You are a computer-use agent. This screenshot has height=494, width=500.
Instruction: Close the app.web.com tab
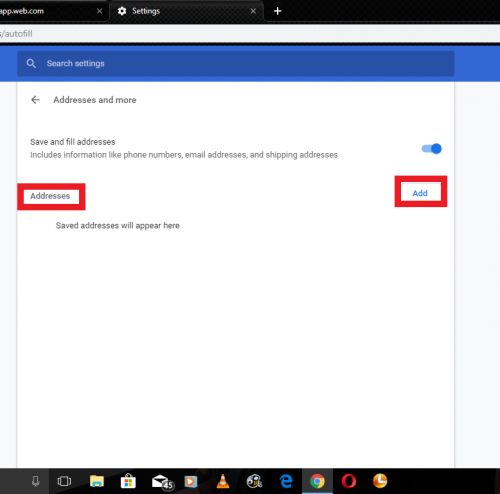(x=99, y=11)
